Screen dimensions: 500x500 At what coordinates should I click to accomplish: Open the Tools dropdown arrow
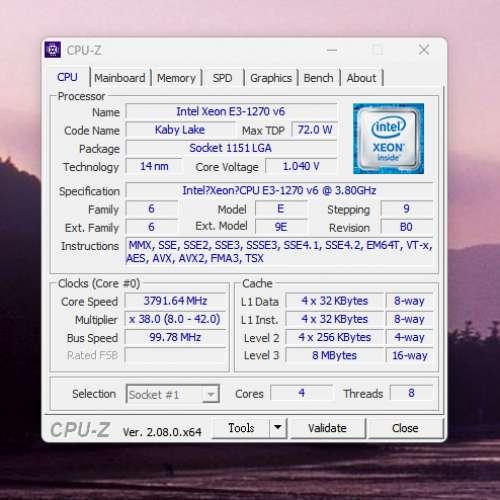click(x=278, y=428)
